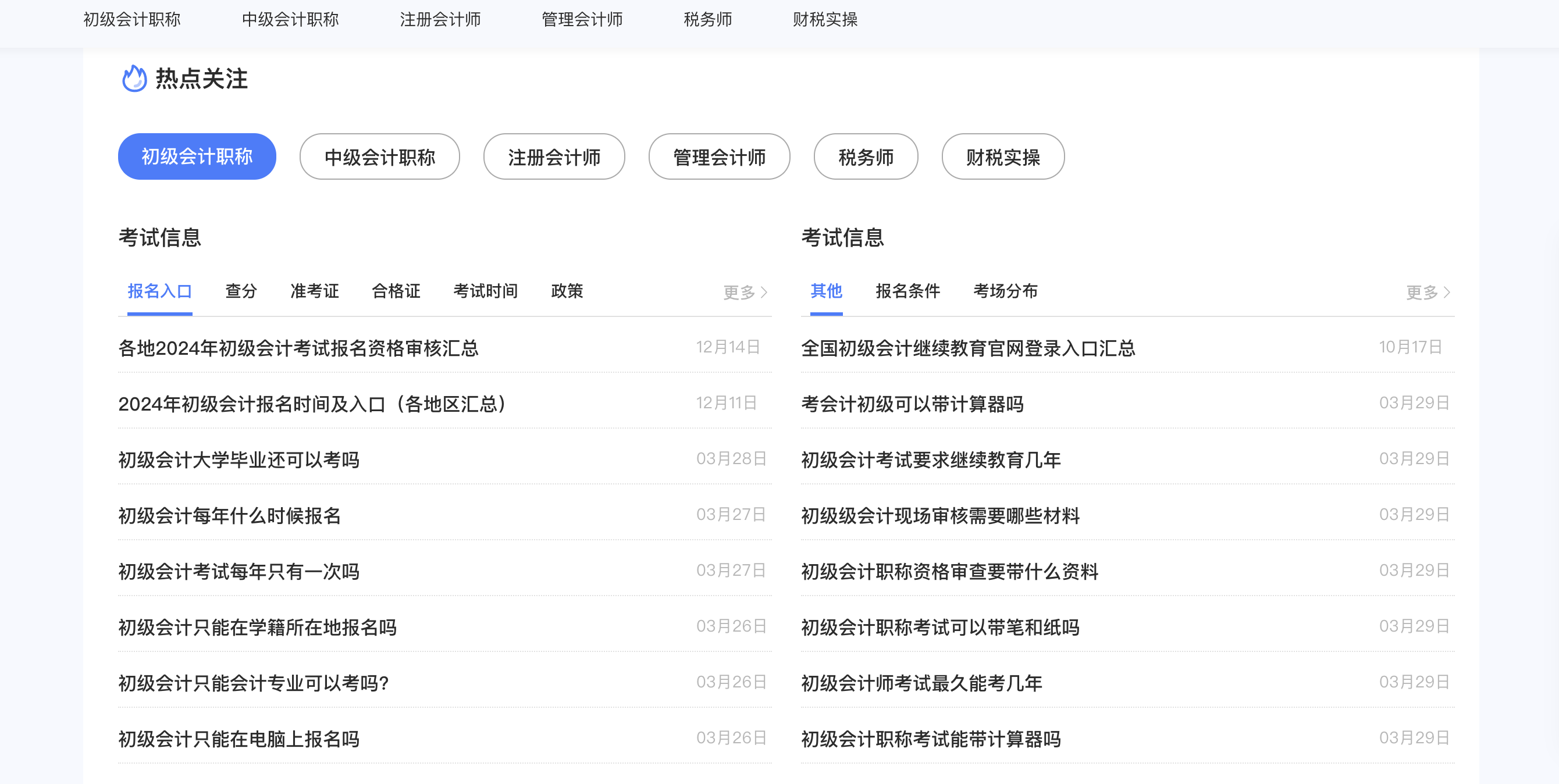Switch to the 报名条件 tab
Viewport: 1559px width, 784px height.
[x=909, y=291]
